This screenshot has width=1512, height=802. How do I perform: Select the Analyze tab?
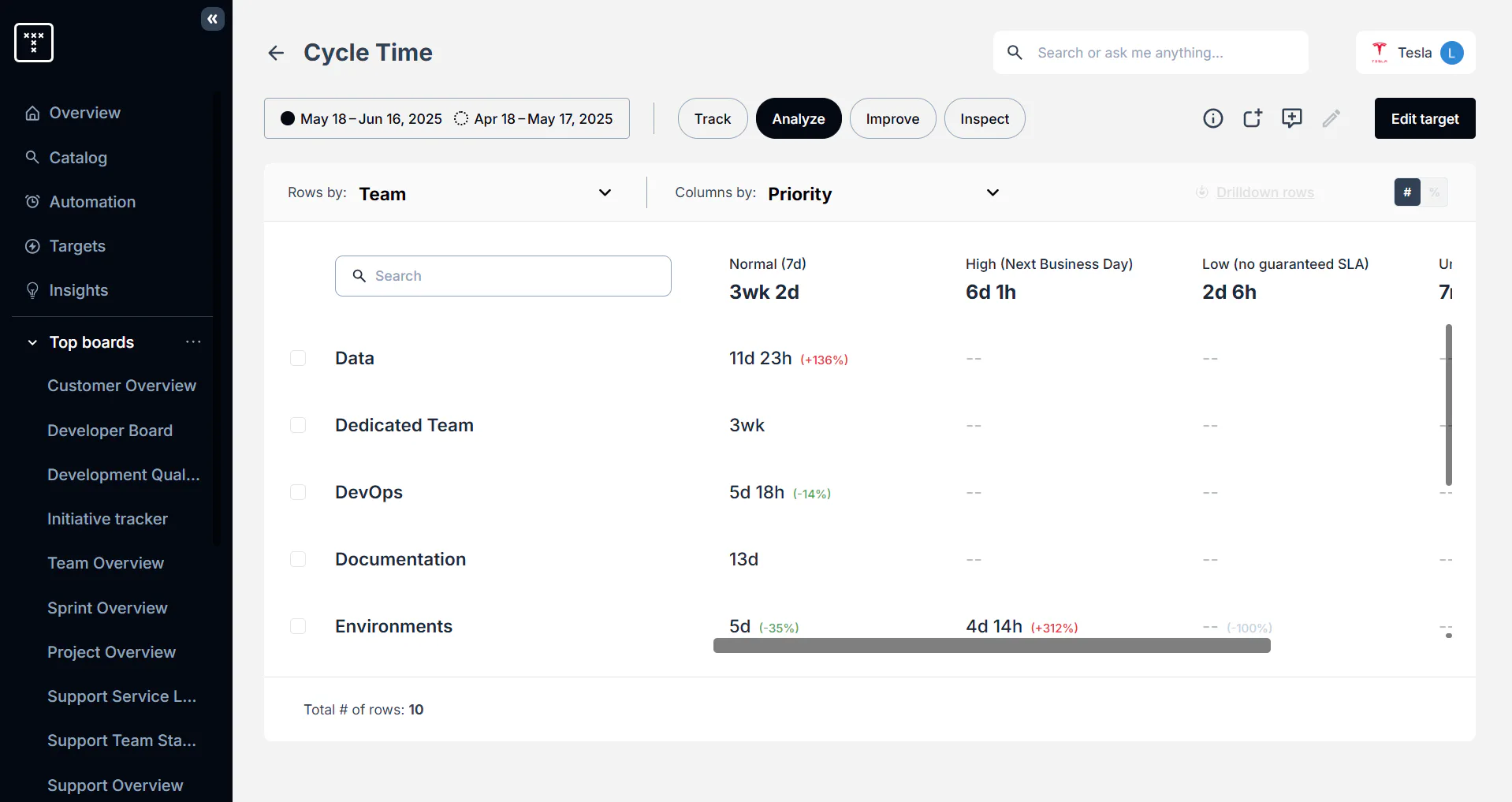click(799, 118)
